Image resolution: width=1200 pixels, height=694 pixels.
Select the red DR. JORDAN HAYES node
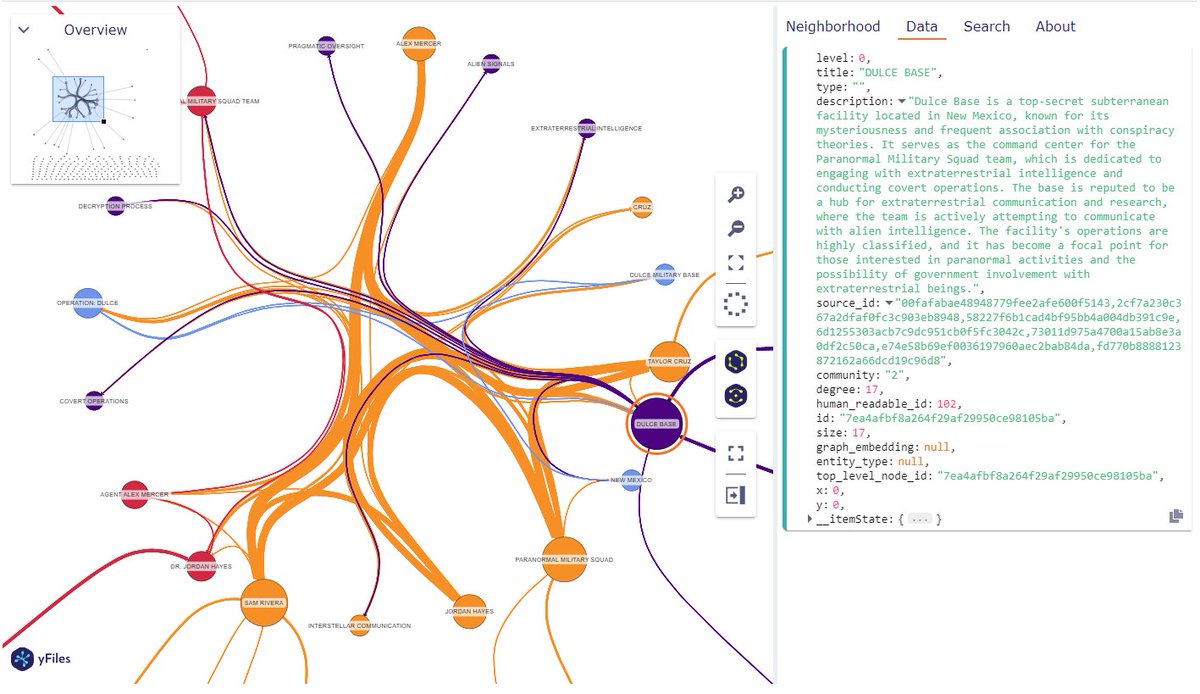coord(201,566)
